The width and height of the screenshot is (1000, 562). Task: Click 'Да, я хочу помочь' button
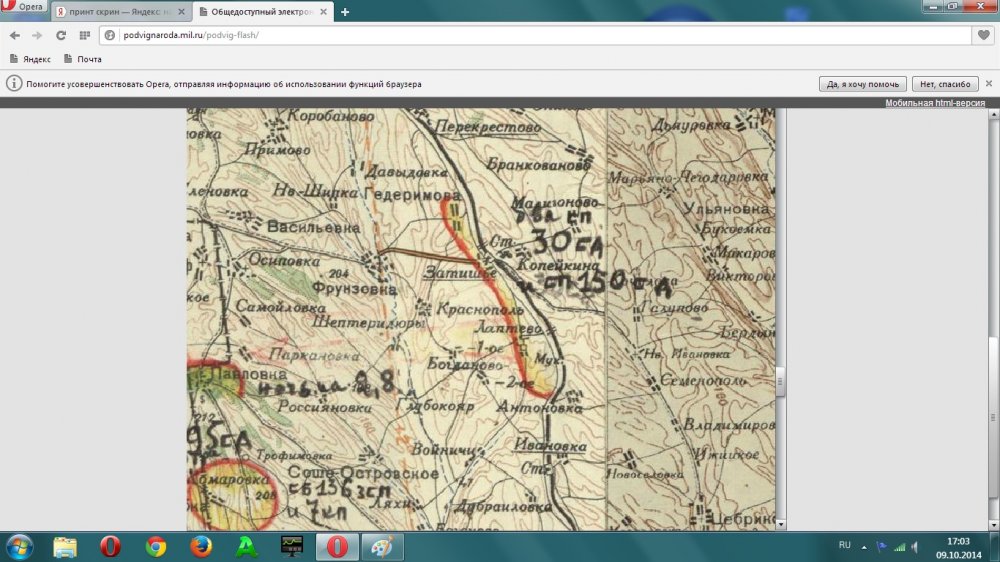click(x=862, y=84)
